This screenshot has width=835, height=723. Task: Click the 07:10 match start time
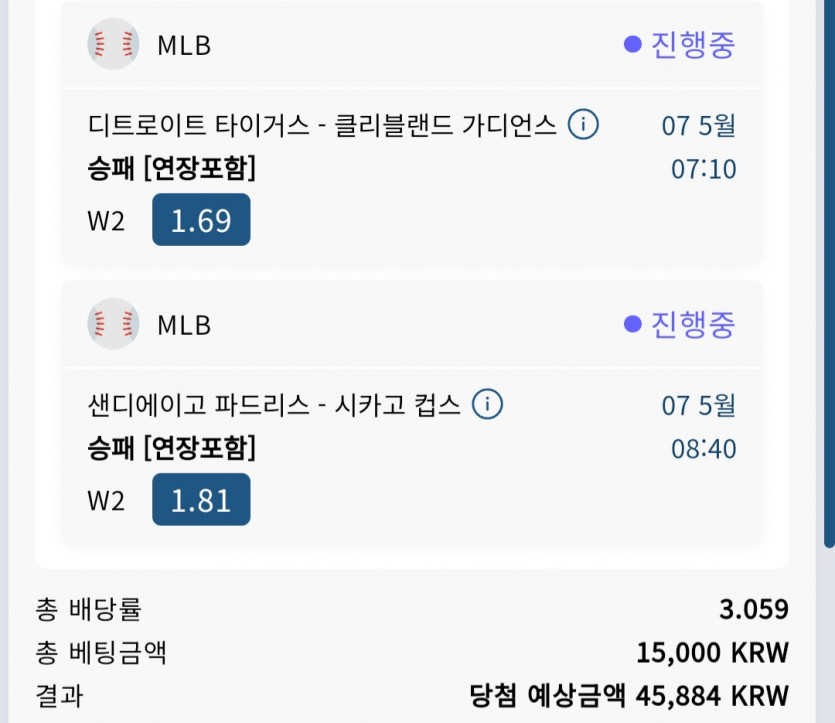703,169
